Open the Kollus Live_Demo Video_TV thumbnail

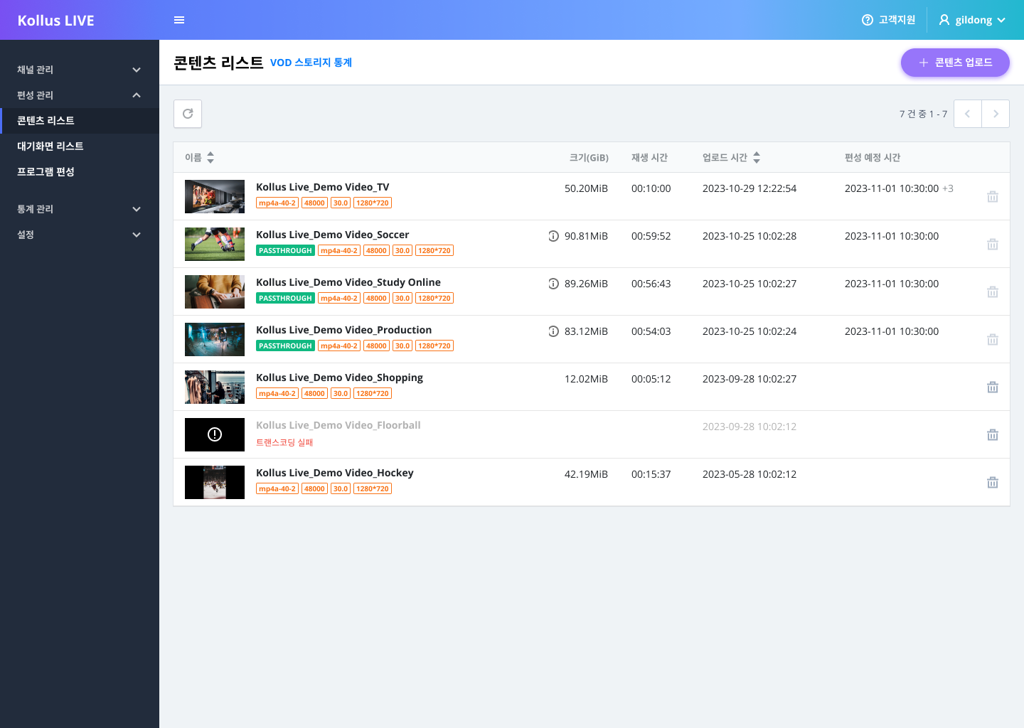(x=214, y=196)
